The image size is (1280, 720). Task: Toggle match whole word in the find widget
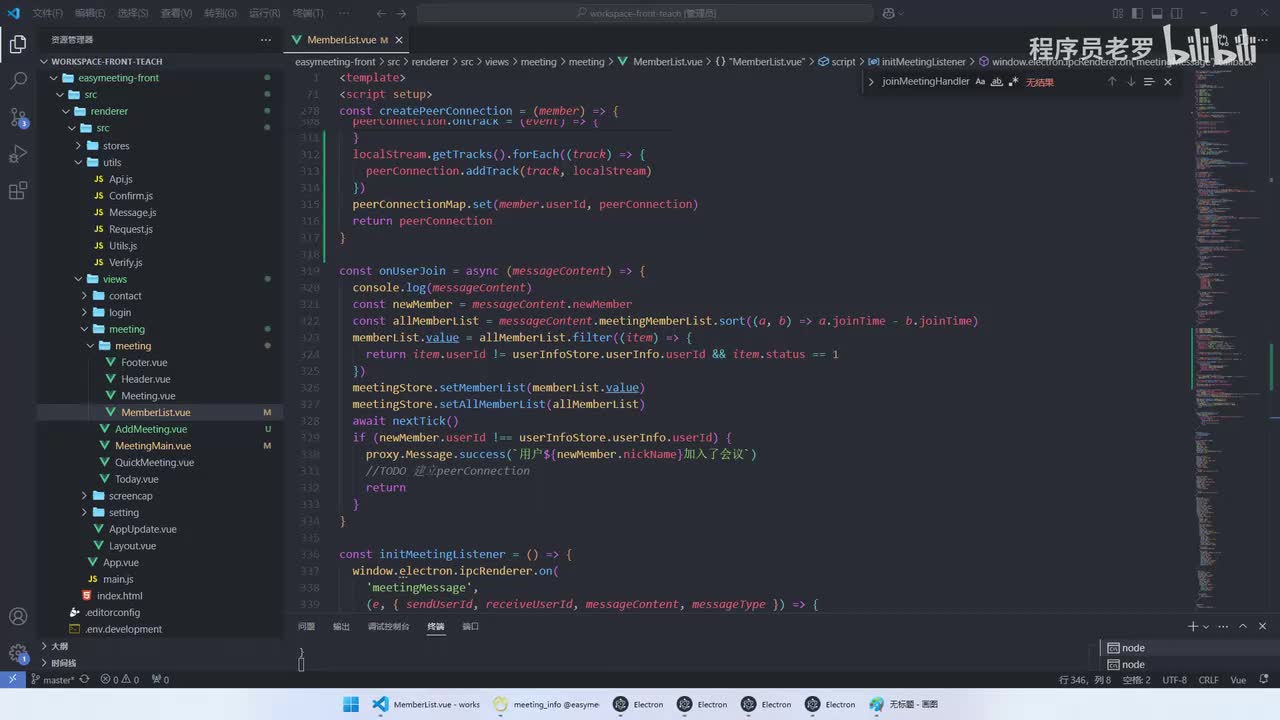pos(997,82)
